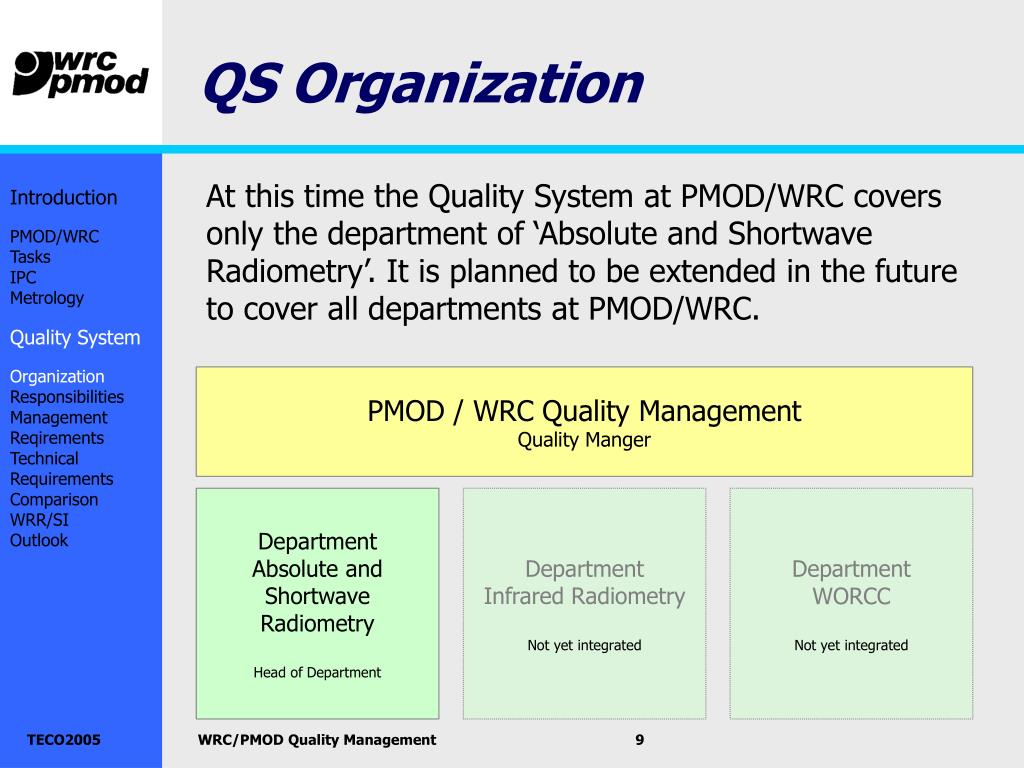Screen dimensions: 1024x768
Task: Click Not yet integrated under WORCC
Action: (851, 645)
